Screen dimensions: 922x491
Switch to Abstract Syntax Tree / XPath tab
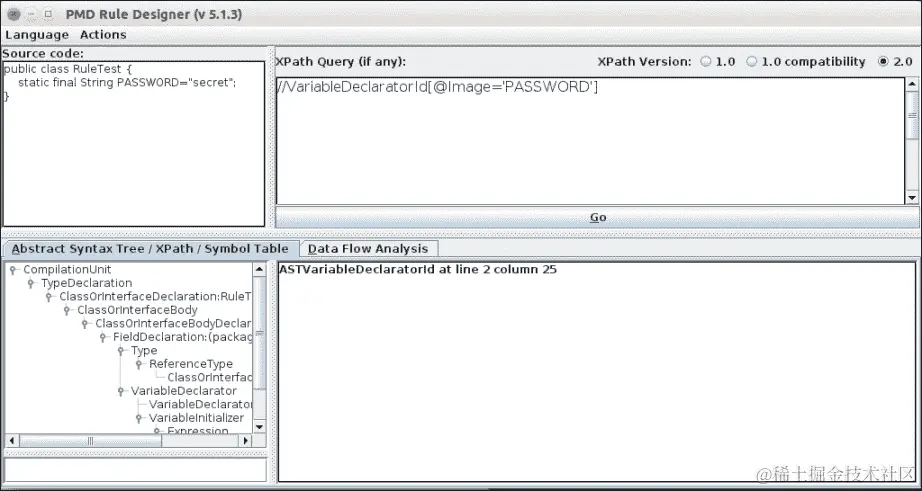(151, 249)
